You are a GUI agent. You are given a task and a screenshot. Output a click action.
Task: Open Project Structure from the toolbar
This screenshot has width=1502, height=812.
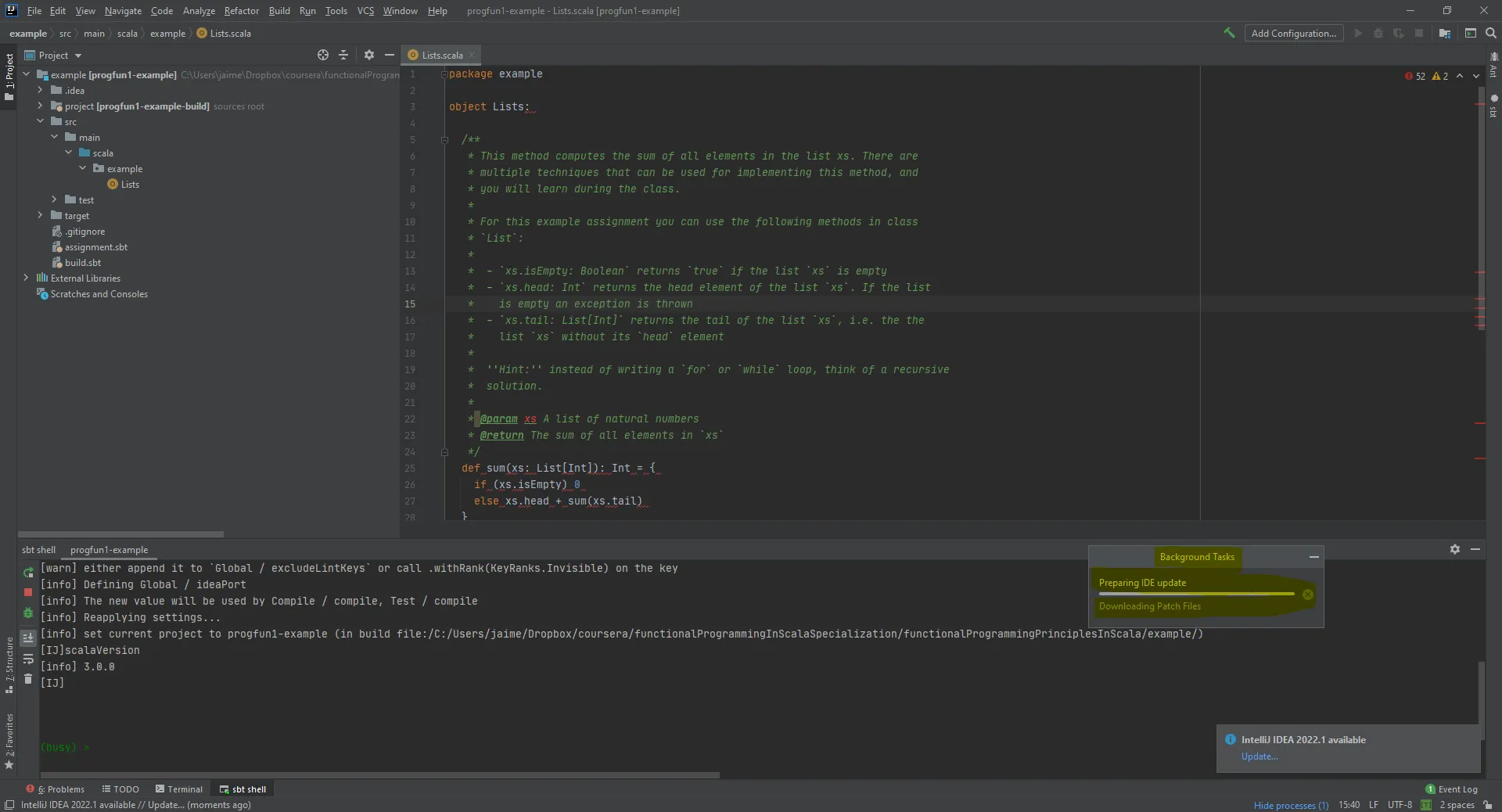[1445, 33]
